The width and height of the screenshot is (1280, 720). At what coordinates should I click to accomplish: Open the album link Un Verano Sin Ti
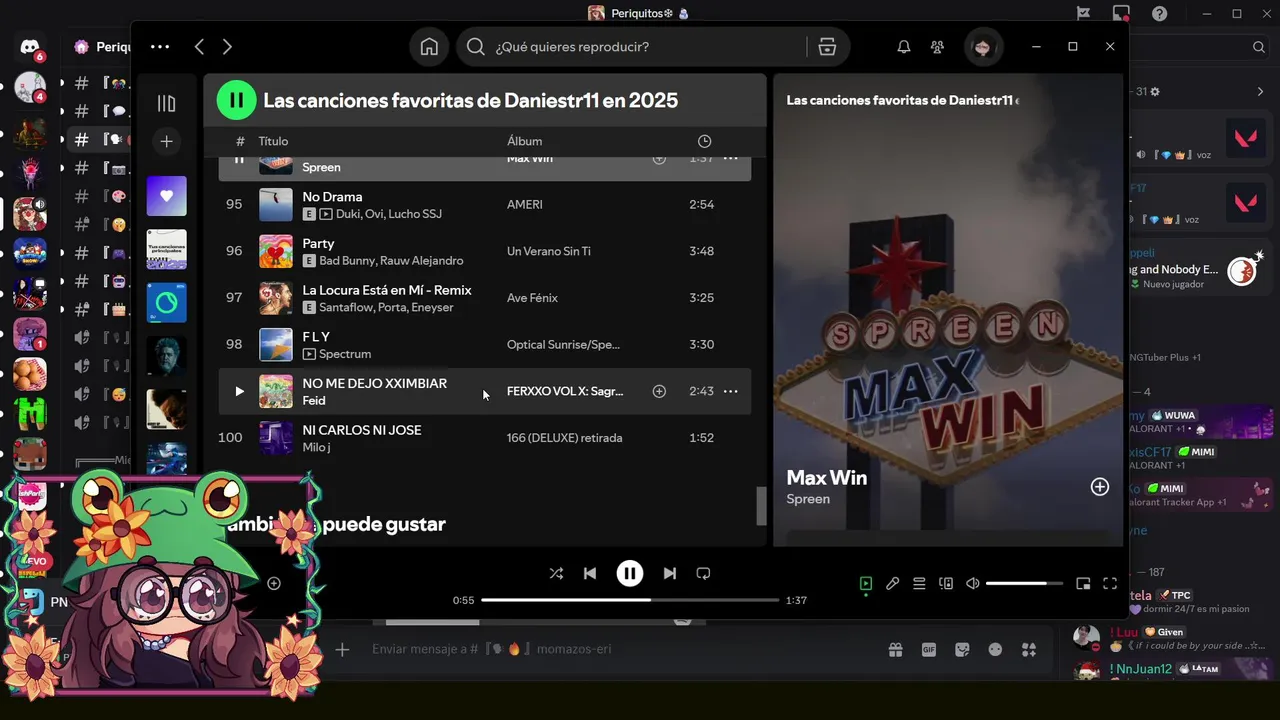pyautogui.click(x=548, y=251)
